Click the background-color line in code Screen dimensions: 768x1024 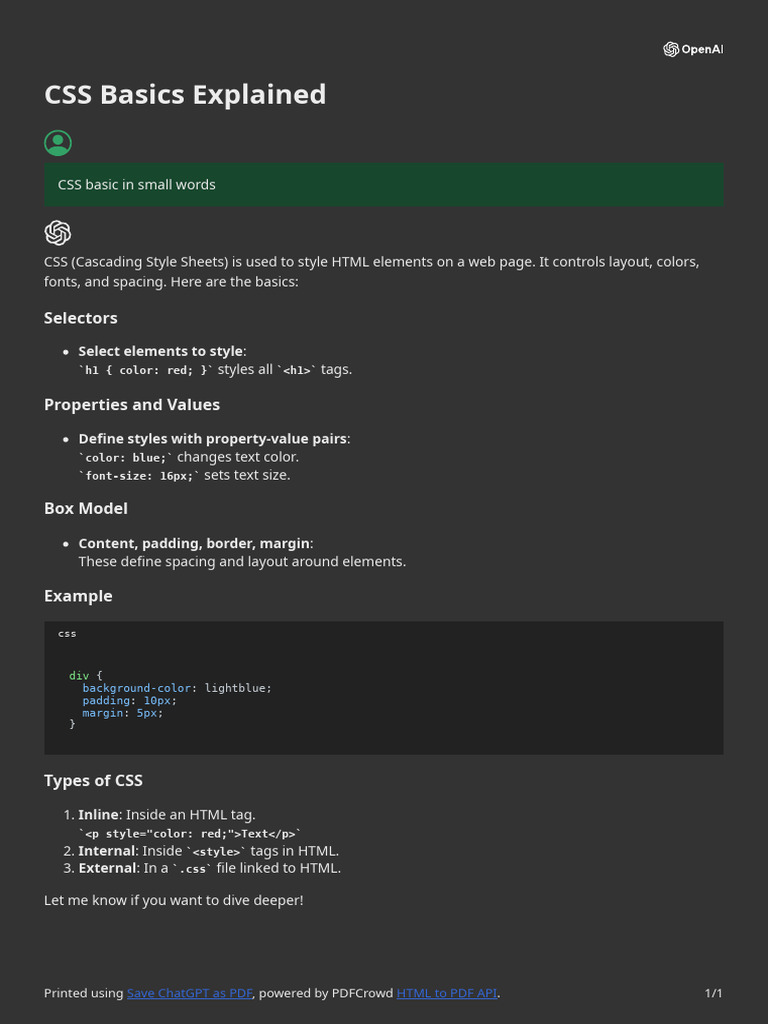click(177, 688)
